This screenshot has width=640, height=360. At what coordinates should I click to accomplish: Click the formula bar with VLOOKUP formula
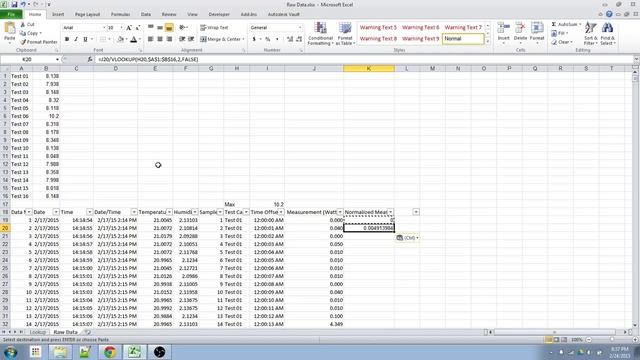[363, 60]
